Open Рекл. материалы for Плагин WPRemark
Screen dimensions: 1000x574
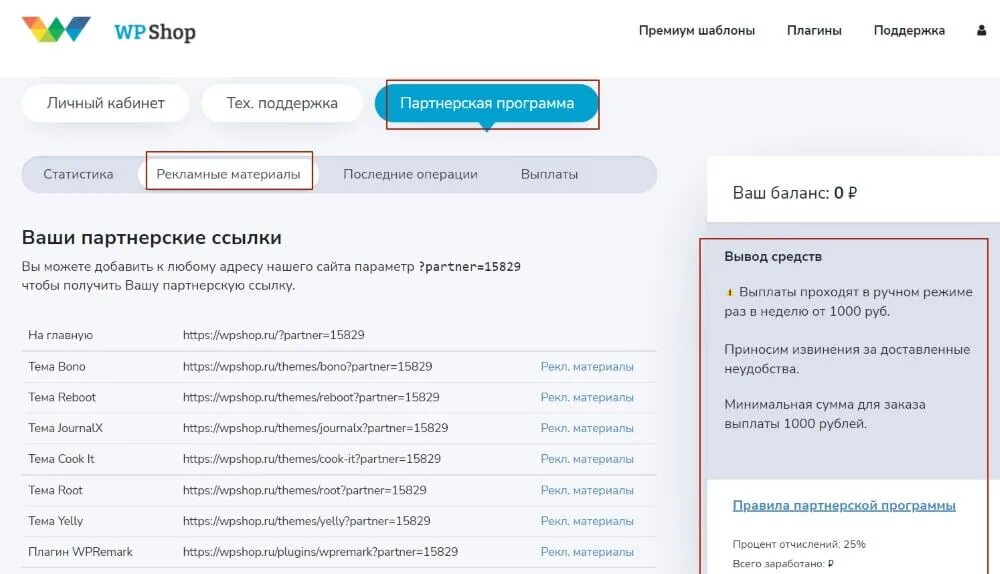[x=587, y=552]
